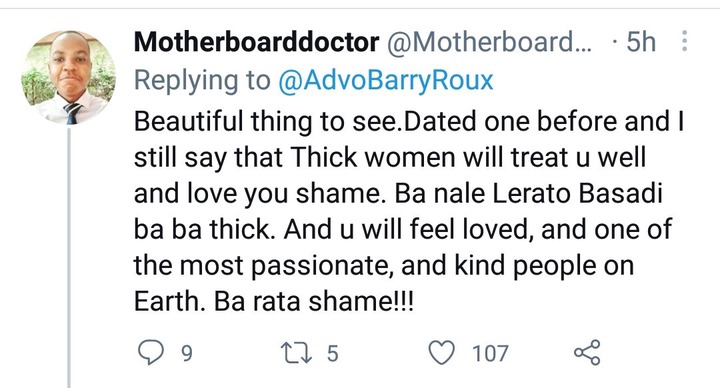Open the share icon menu

pos(587,353)
